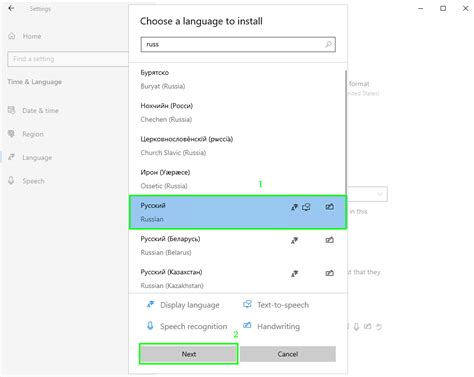Minimize the Settings window
Screen dimensions: 474x377
(x=421, y=8)
